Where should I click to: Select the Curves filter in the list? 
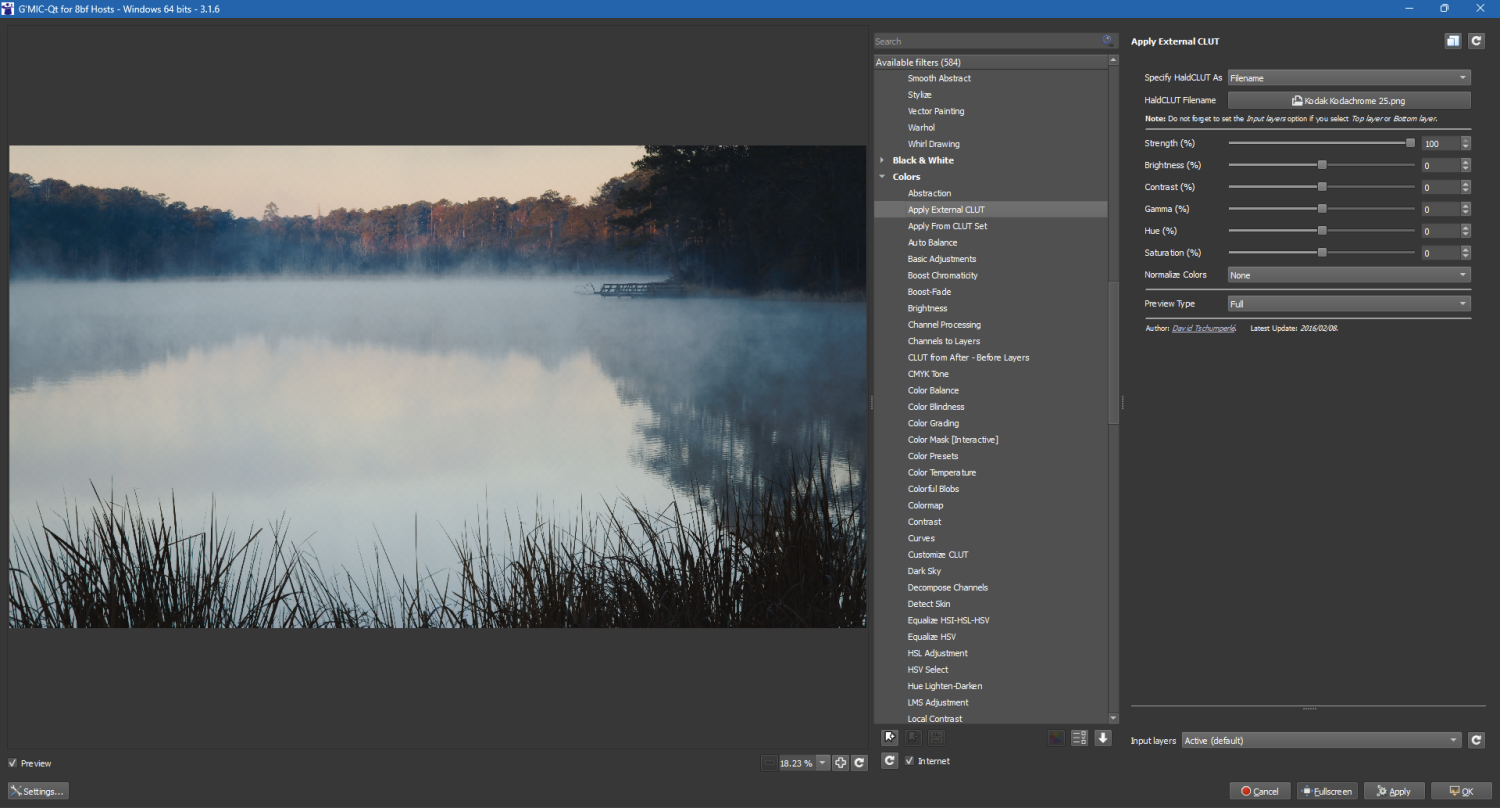coord(921,538)
